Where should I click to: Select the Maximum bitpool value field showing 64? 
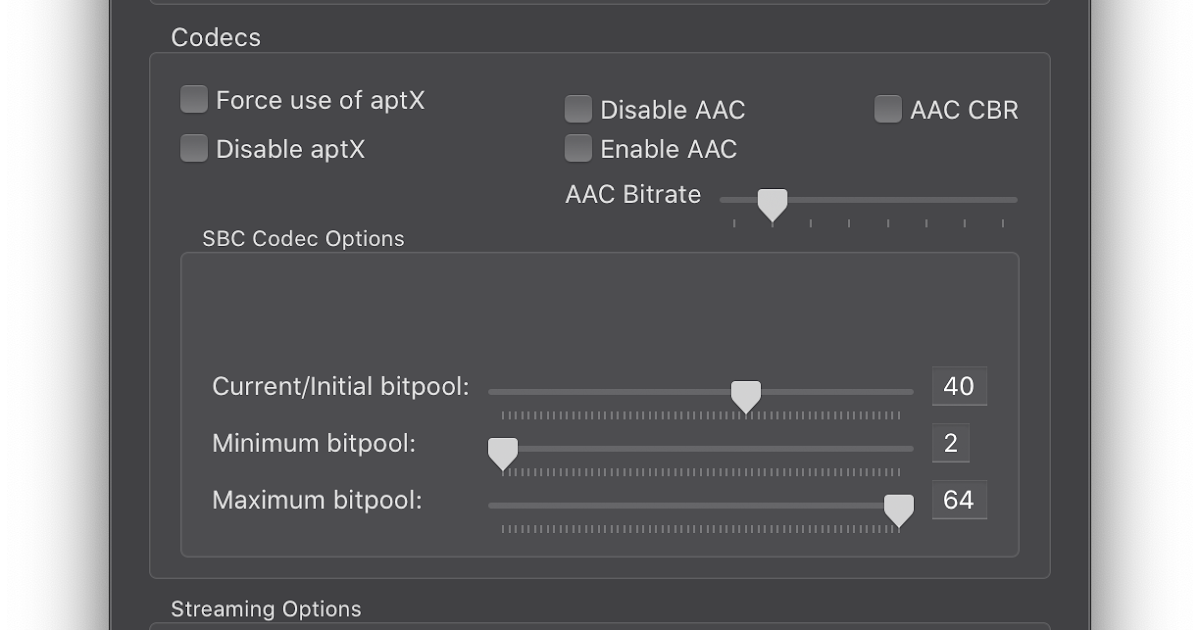[959, 499]
